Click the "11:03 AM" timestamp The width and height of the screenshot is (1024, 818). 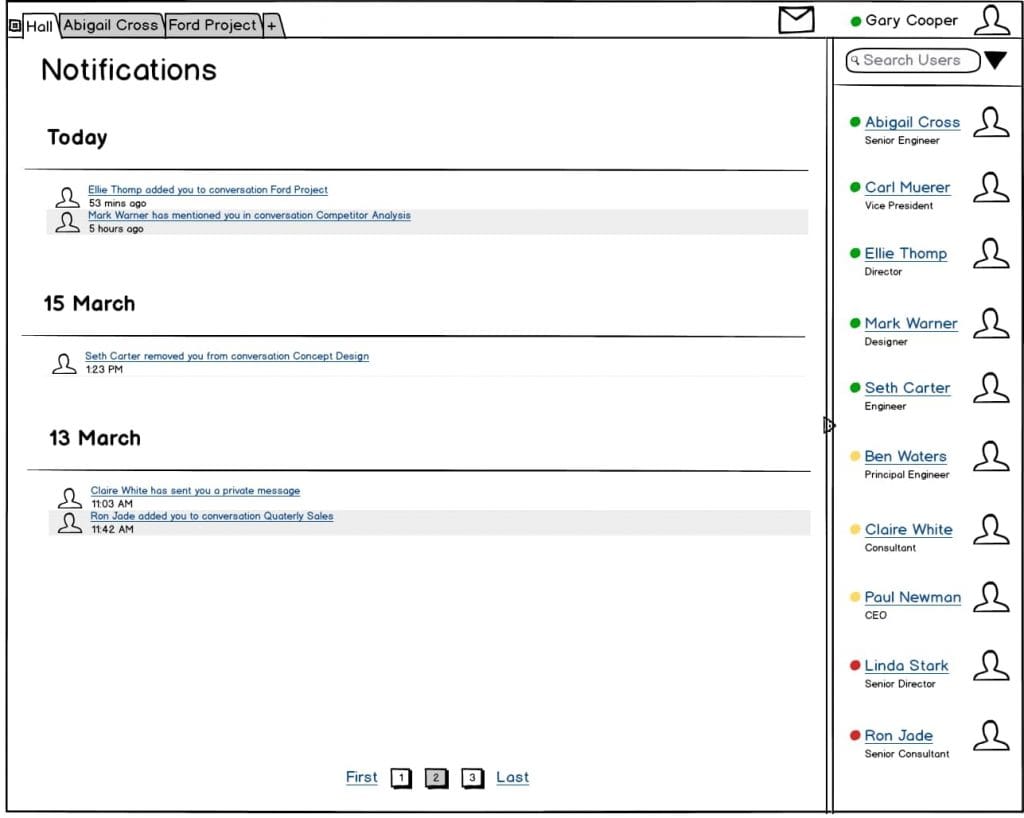click(112, 504)
